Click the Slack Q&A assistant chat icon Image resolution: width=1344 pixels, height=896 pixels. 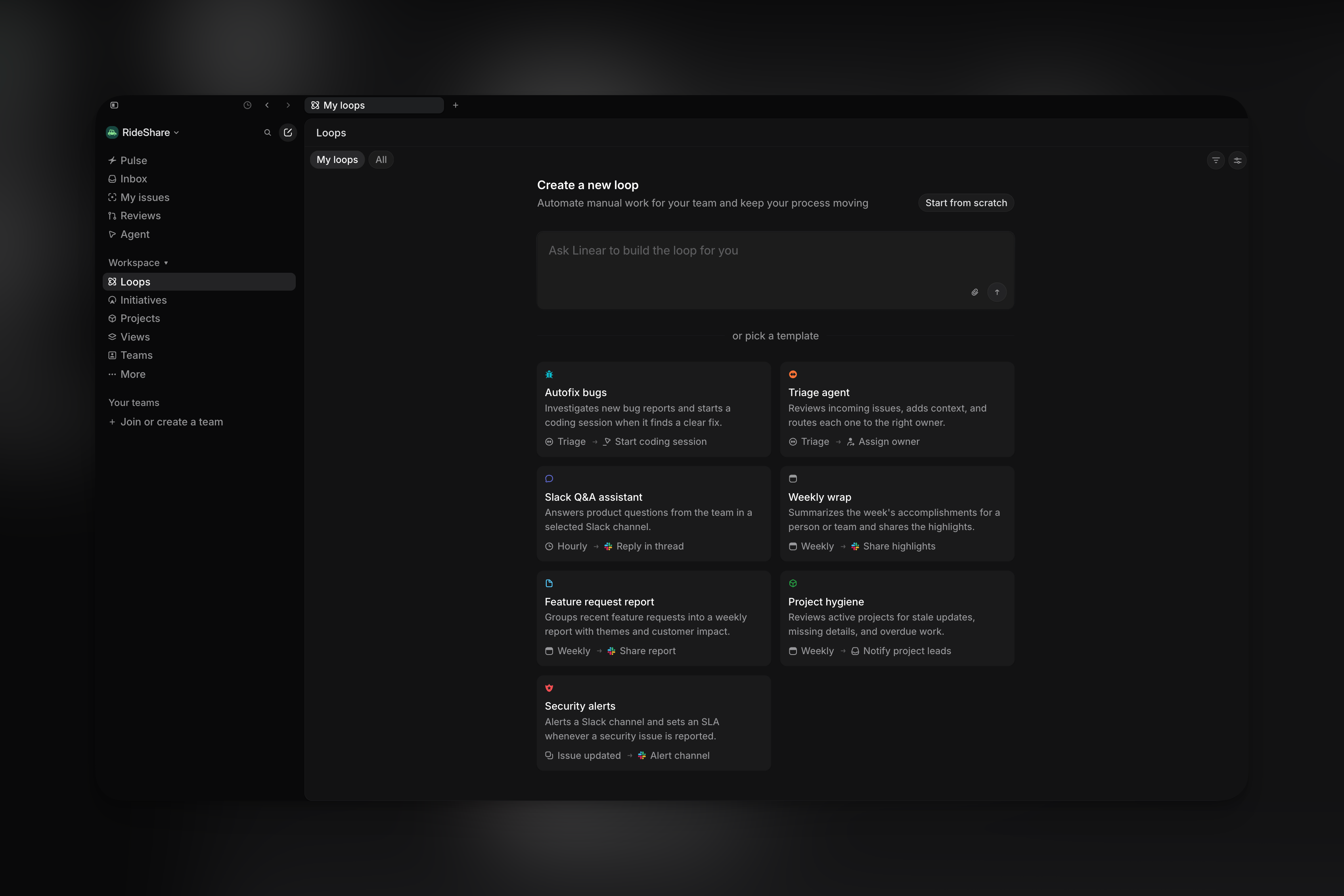pyautogui.click(x=549, y=479)
